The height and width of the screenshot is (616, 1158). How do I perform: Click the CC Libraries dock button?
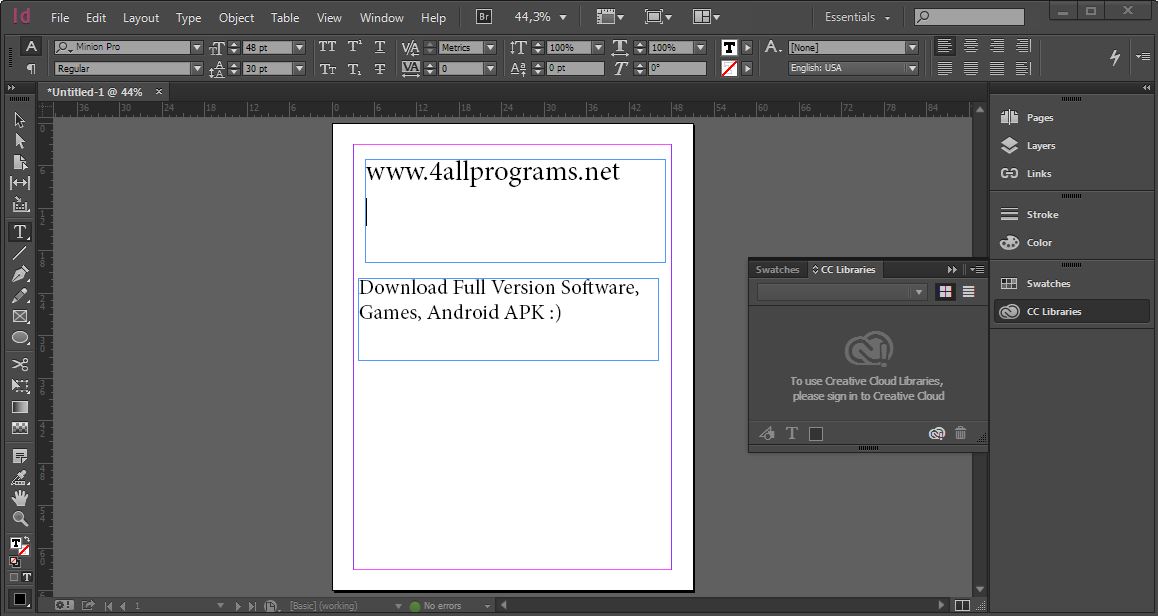1072,312
